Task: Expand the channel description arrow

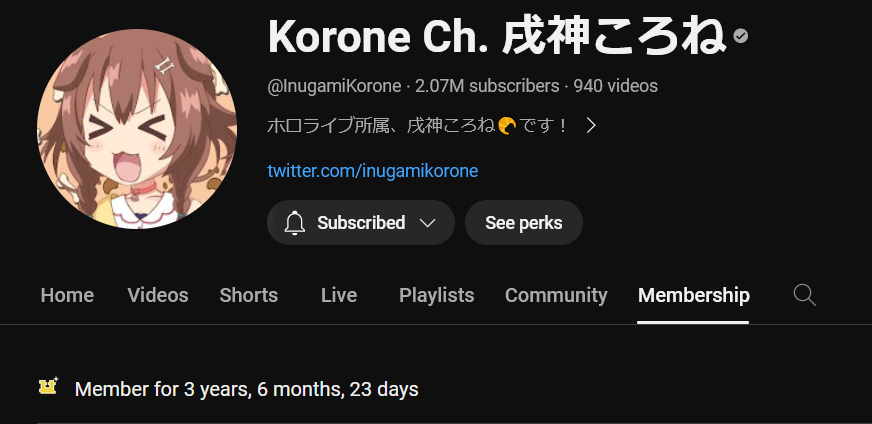Action: coord(591,126)
